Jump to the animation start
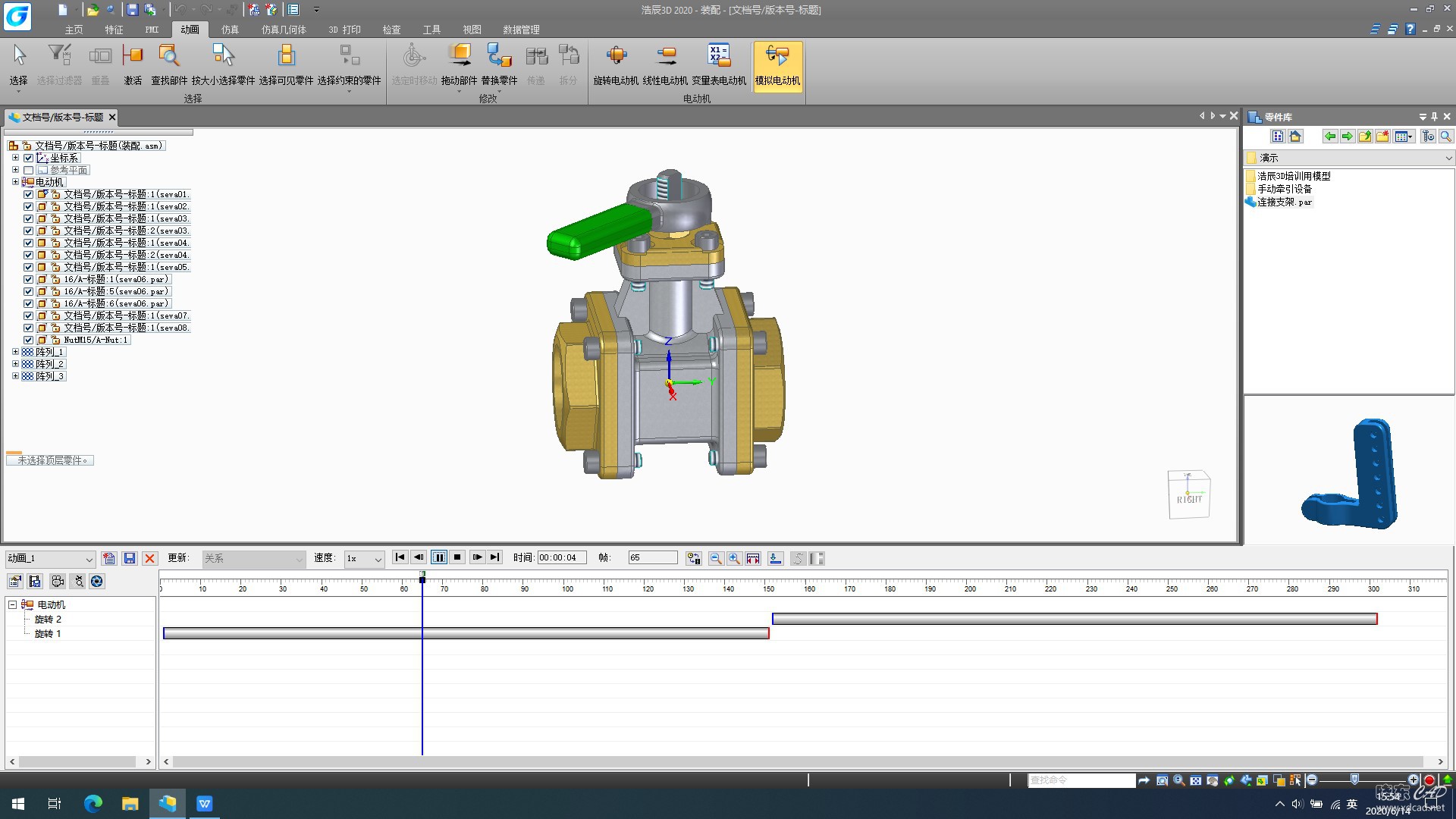This screenshot has width=1456, height=819. point(400,557)
